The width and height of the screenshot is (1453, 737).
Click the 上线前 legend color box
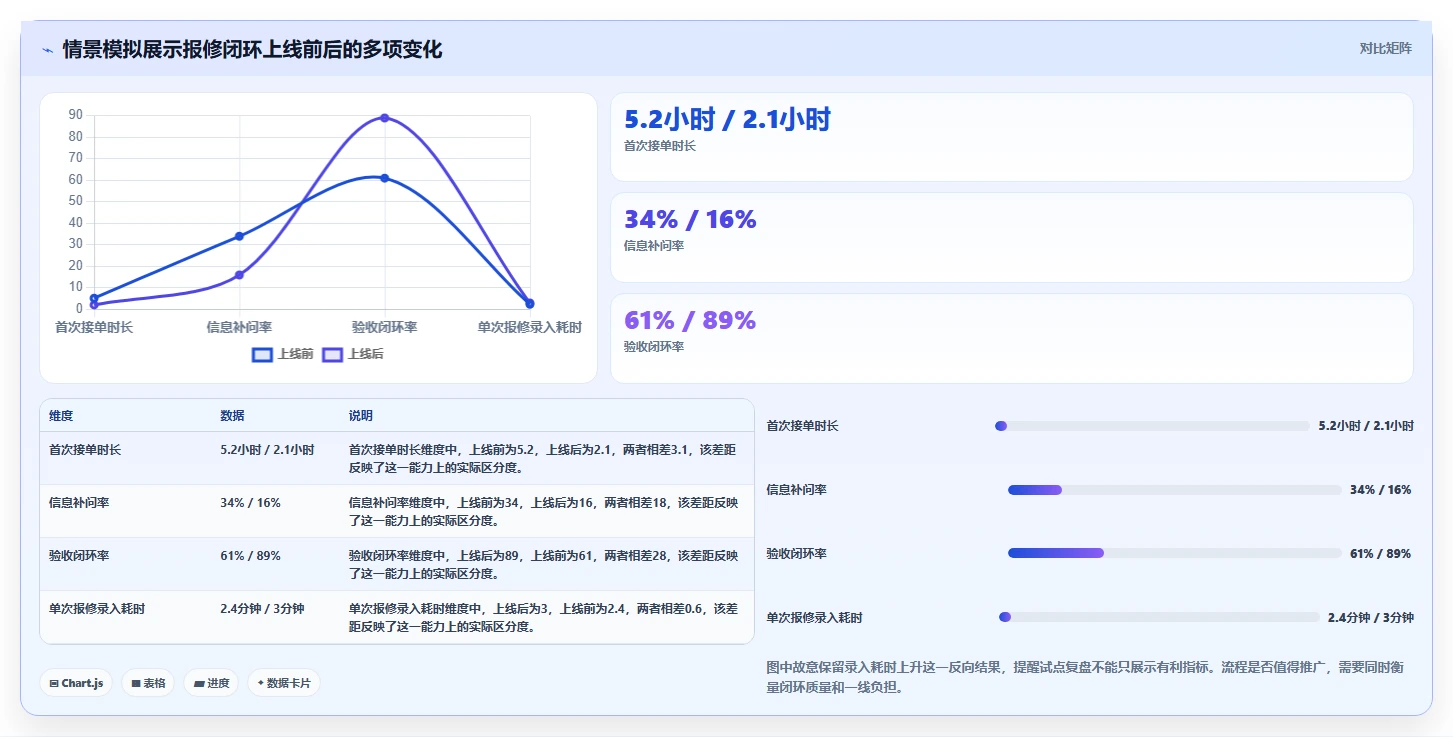262,354
